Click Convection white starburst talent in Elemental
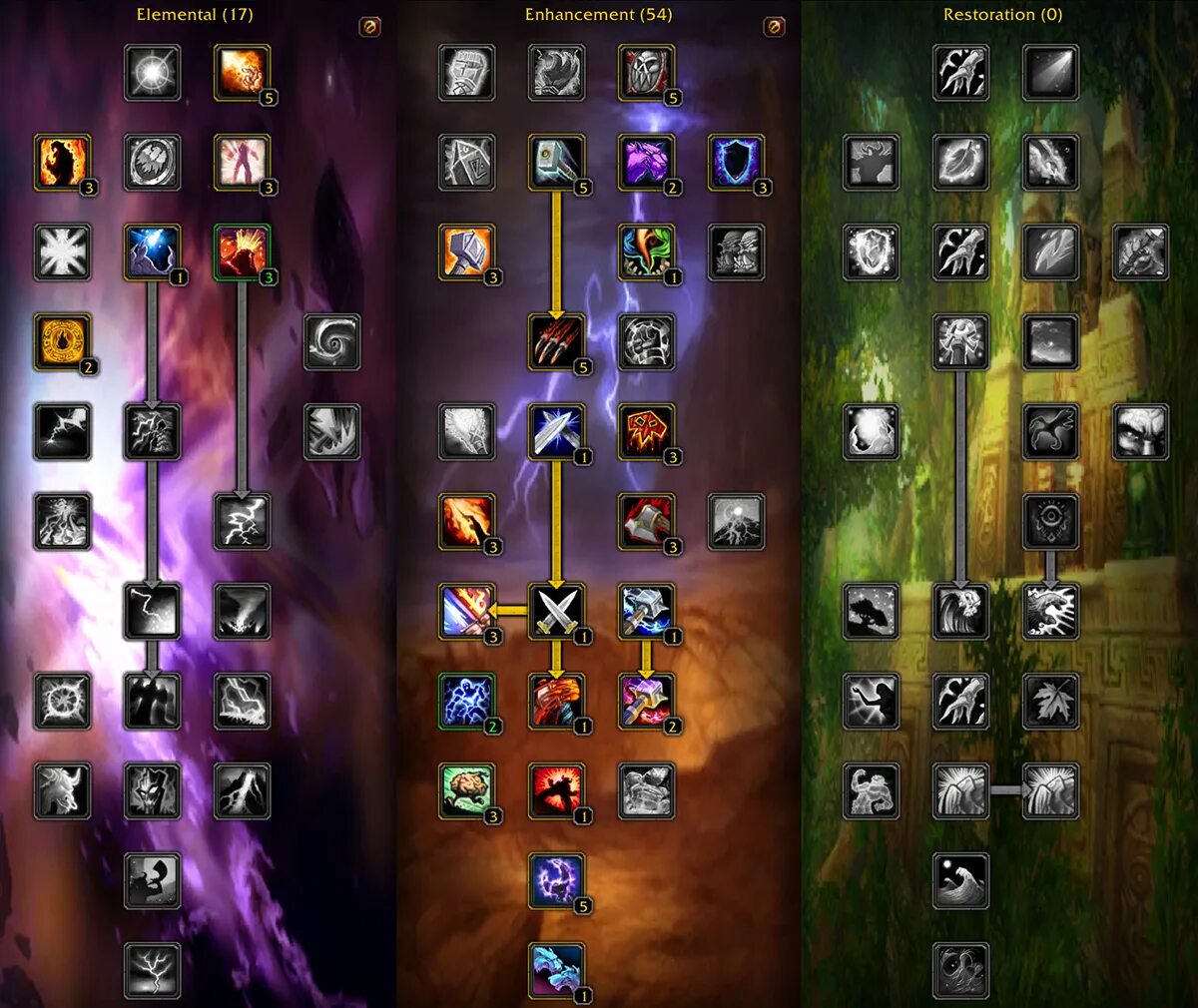This screenshot has height=1008, width=1198. (153, 73)
